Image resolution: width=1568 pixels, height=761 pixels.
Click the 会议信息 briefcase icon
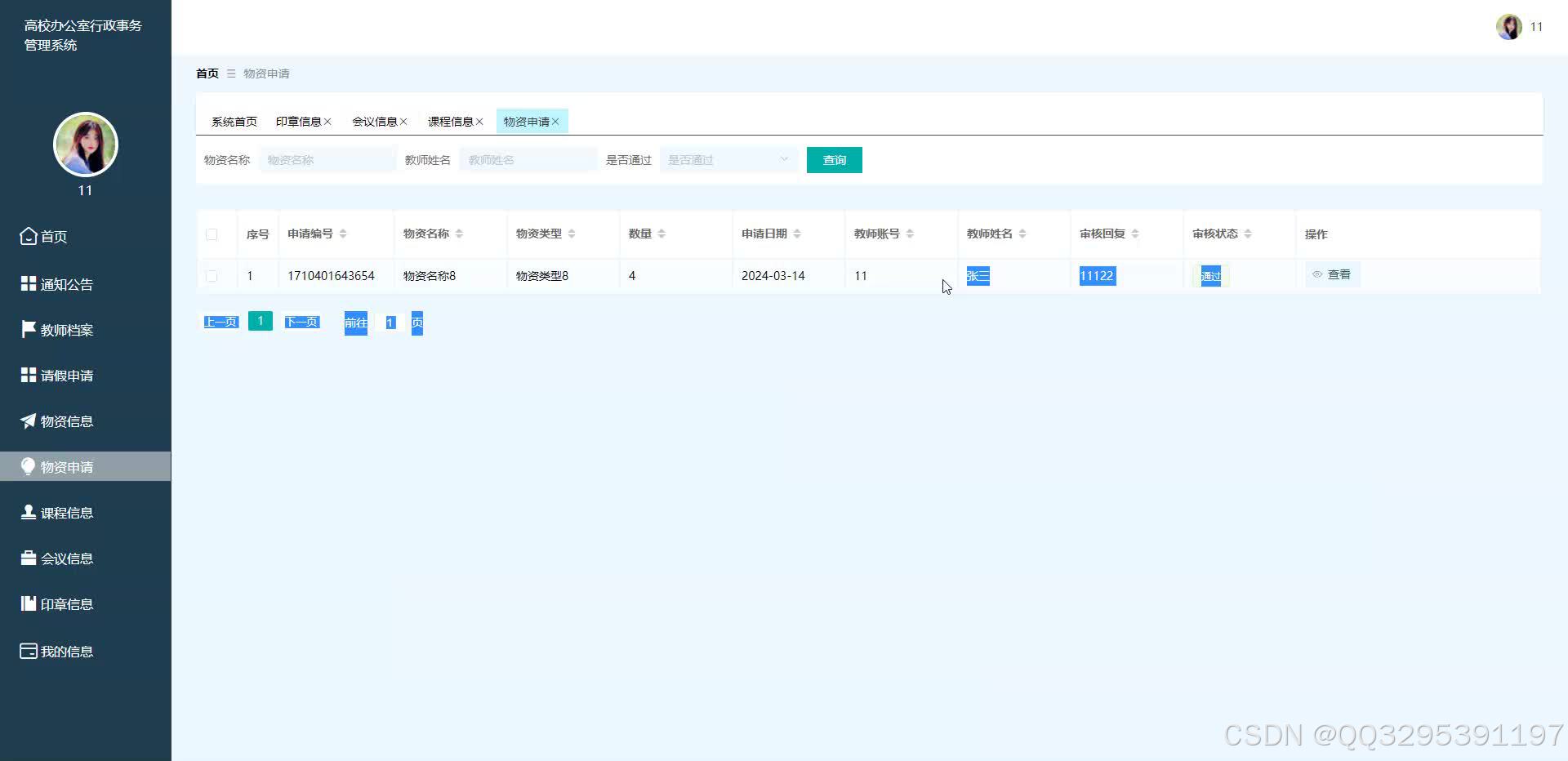[x=29, y=558]
